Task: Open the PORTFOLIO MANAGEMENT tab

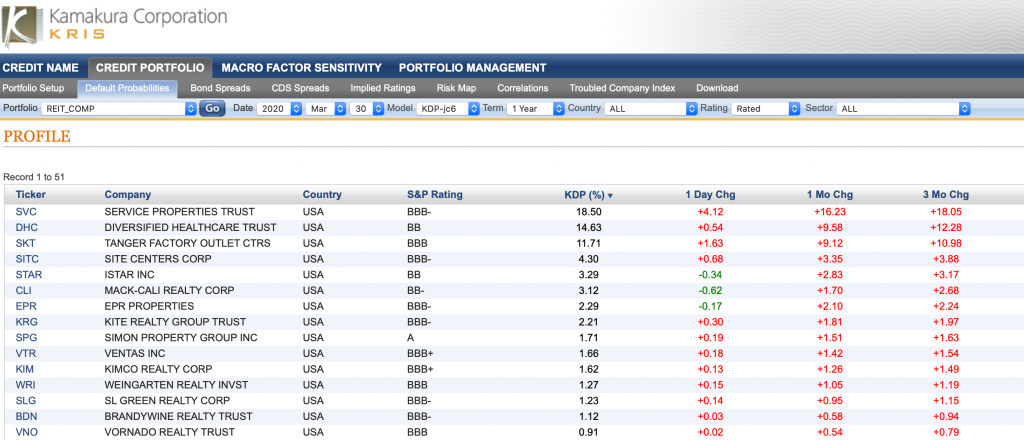Action: (472, 68)
